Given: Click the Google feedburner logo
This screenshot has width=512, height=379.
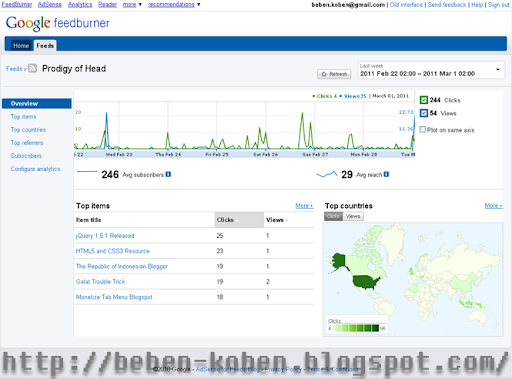Looking at the screenshot, I should pyautogui.click(x=58, y=23).
